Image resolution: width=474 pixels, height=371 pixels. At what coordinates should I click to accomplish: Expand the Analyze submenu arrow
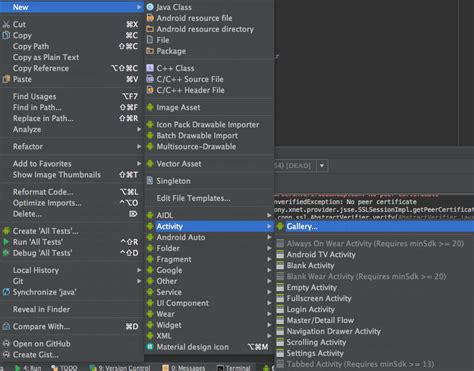point(139,129)
